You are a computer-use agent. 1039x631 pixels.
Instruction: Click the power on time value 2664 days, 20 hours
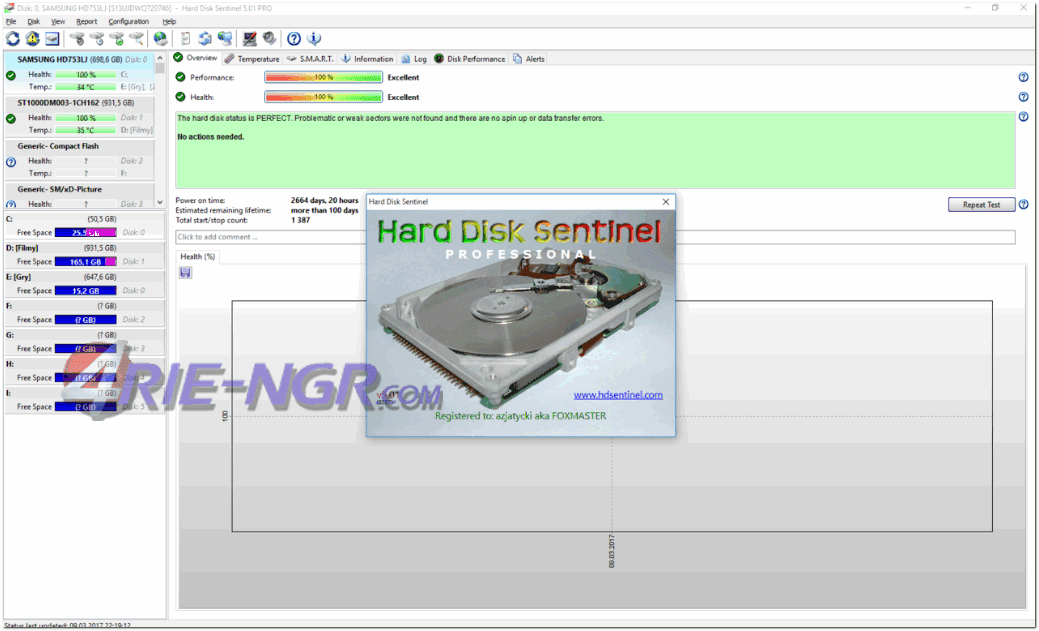tap(324, 200)
